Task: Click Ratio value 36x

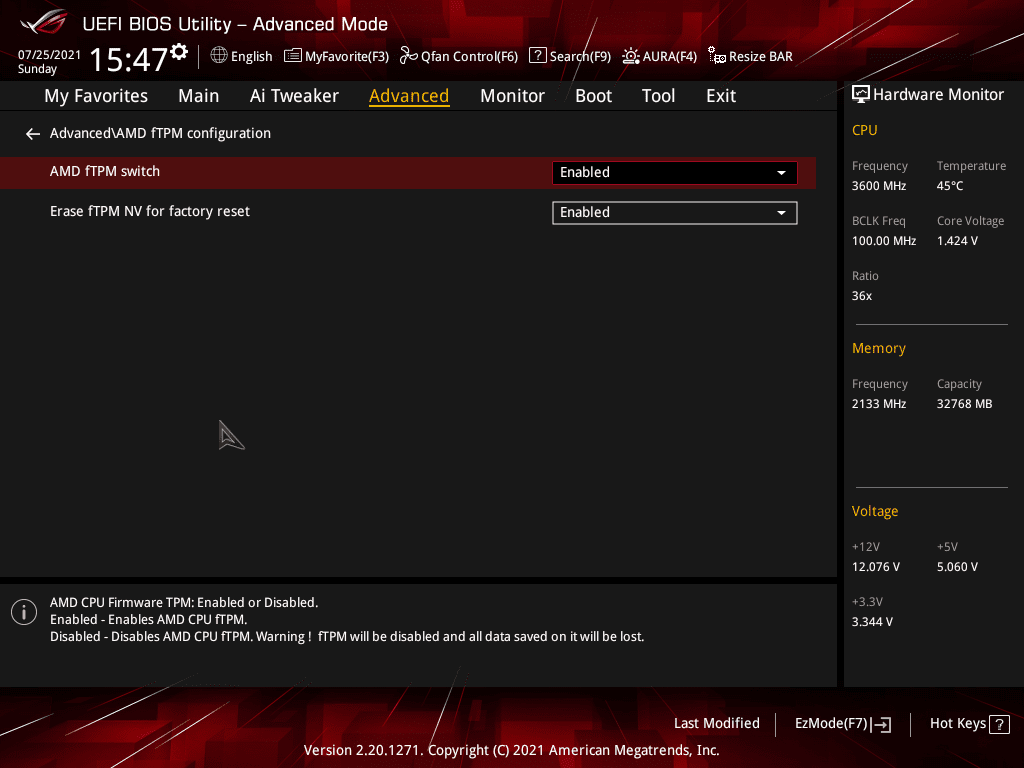Action: (x=861, y=296)
